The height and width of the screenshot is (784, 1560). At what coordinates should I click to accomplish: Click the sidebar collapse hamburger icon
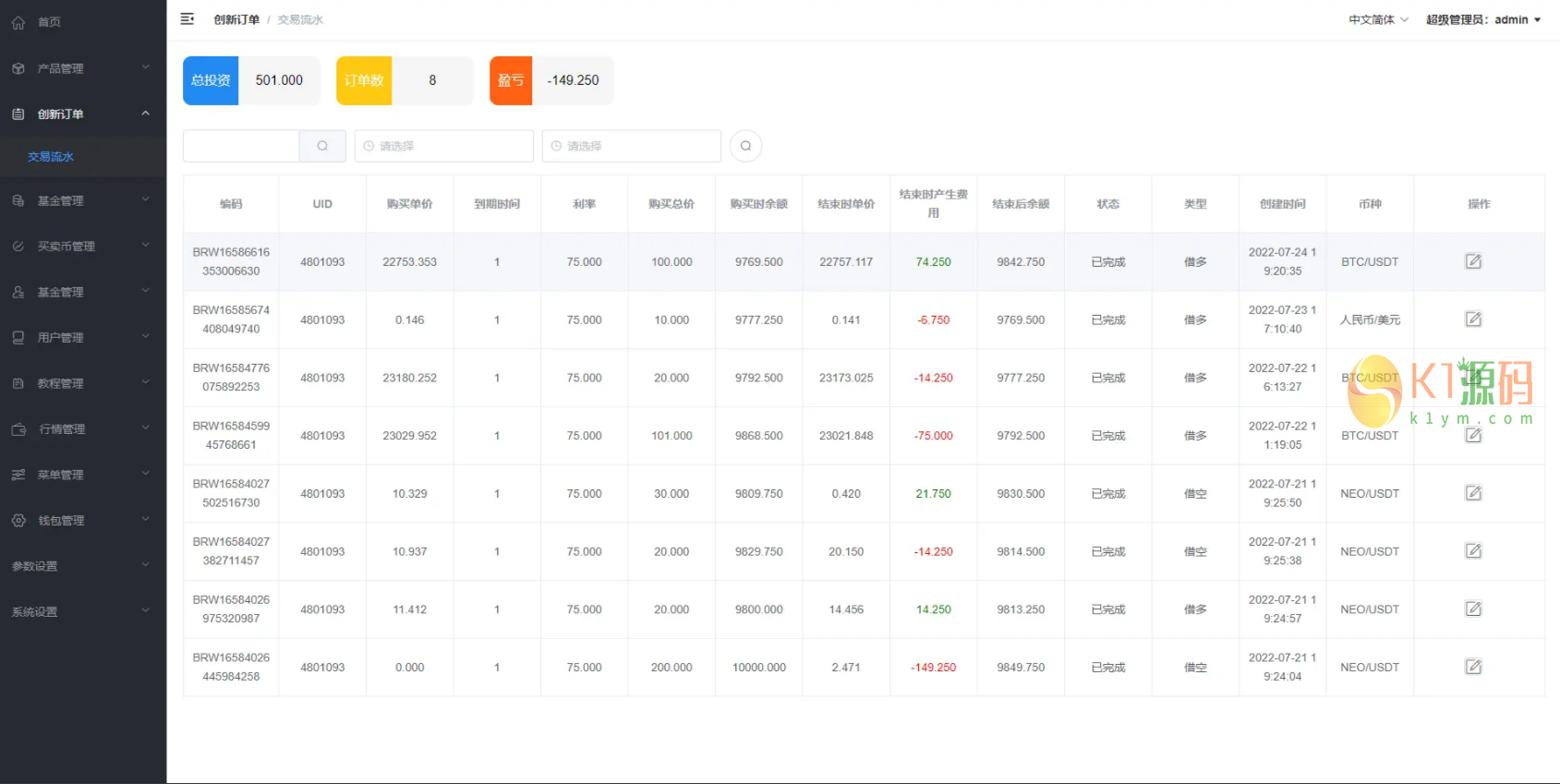(187, 19)
